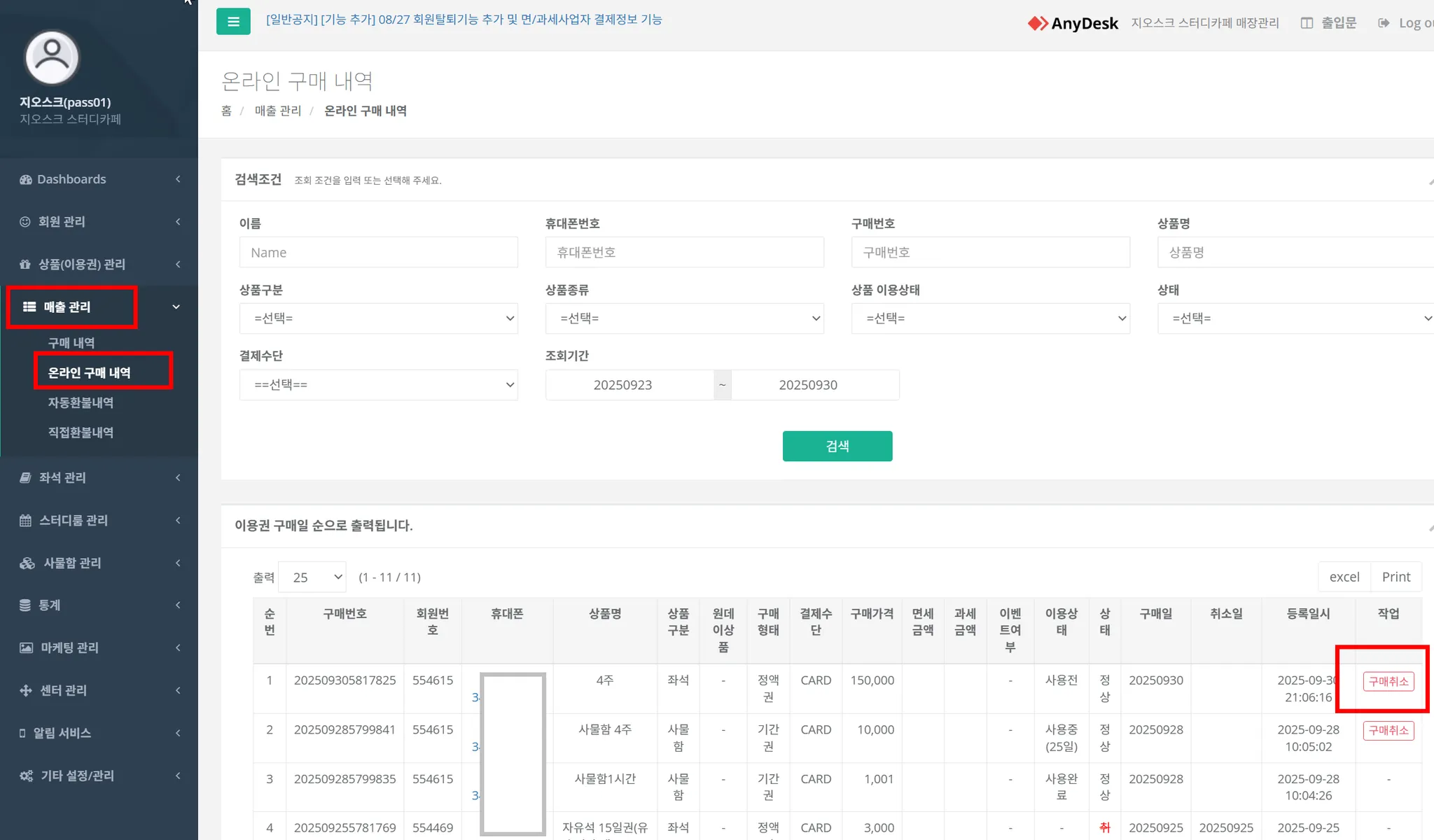This screenshot has height=840, width=1434.
Task: Click 구매취소 button for row 2
Action: tap(1388, 730)
